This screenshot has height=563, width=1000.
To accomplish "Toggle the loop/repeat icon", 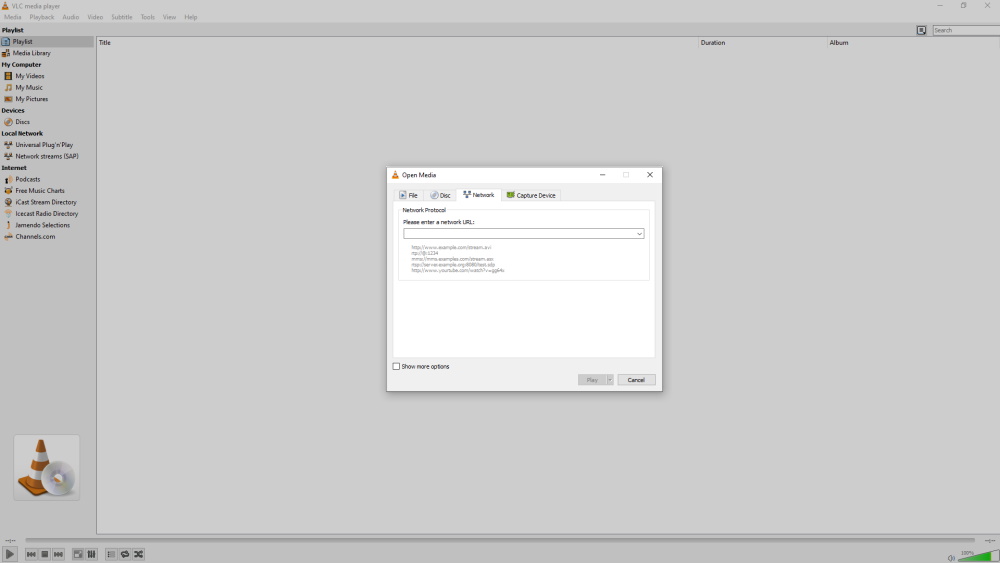I will tap(125, 554).
